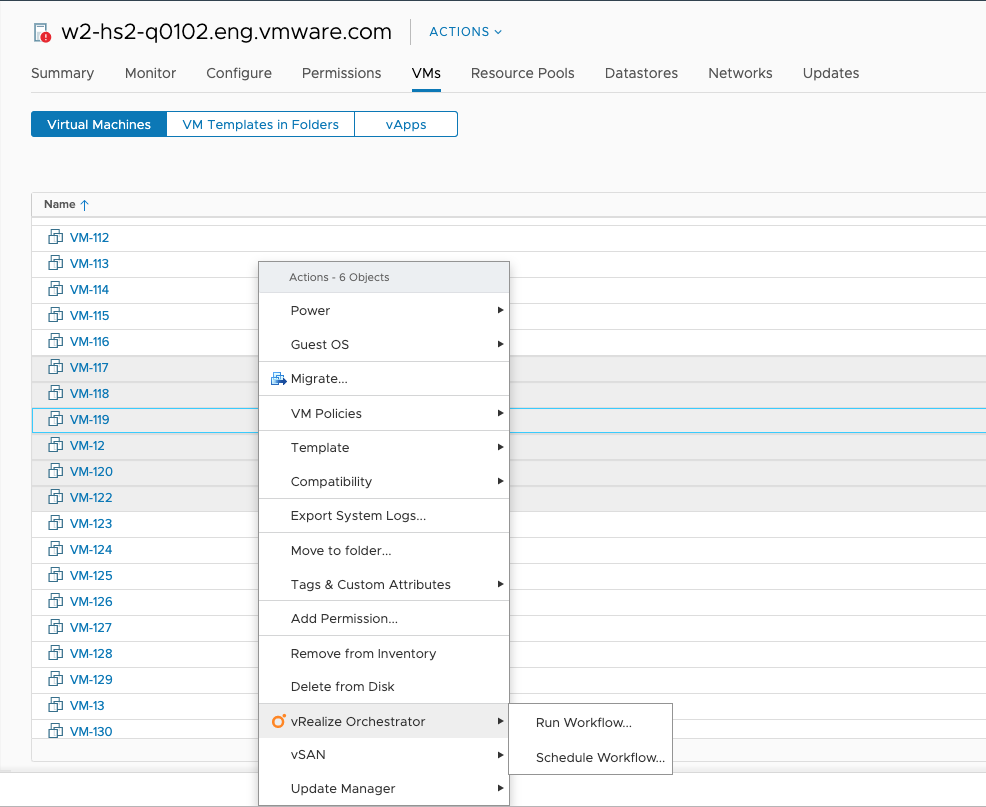Switch to VM Templates in Folders view

(x=260, y=125)
